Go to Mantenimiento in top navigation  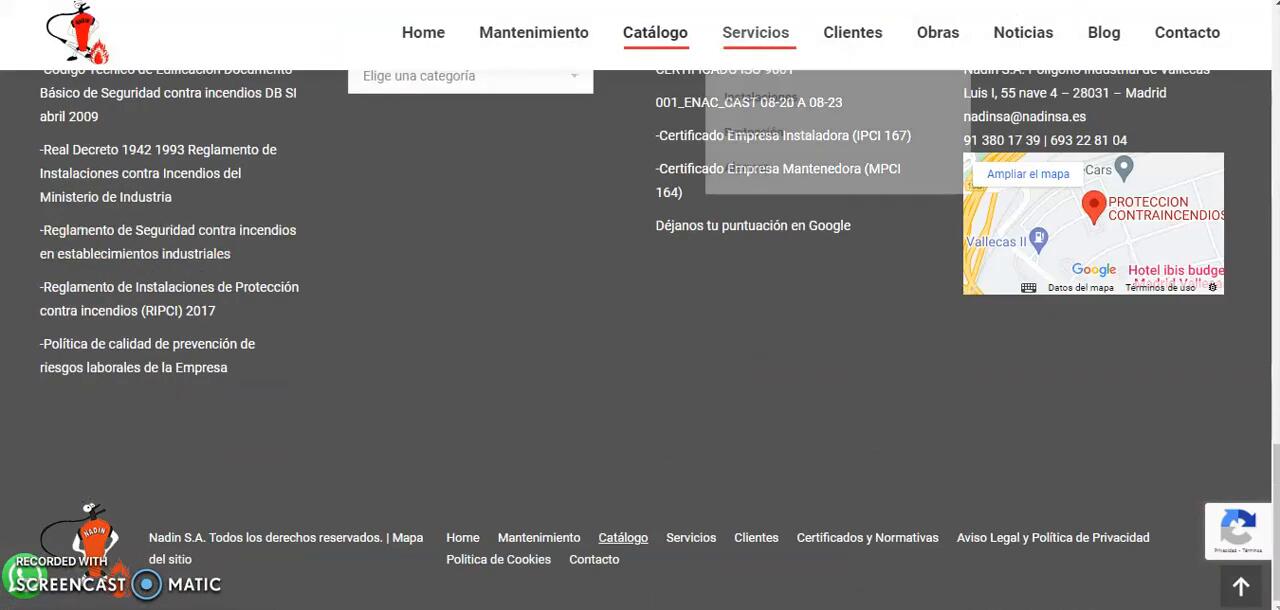[533, 33]
